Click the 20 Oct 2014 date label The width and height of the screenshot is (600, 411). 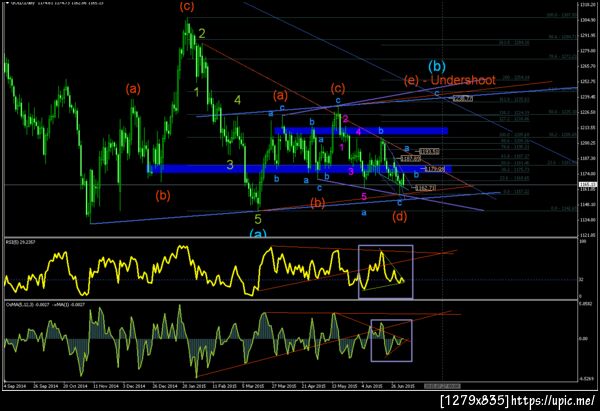click(x=75, y=386)
